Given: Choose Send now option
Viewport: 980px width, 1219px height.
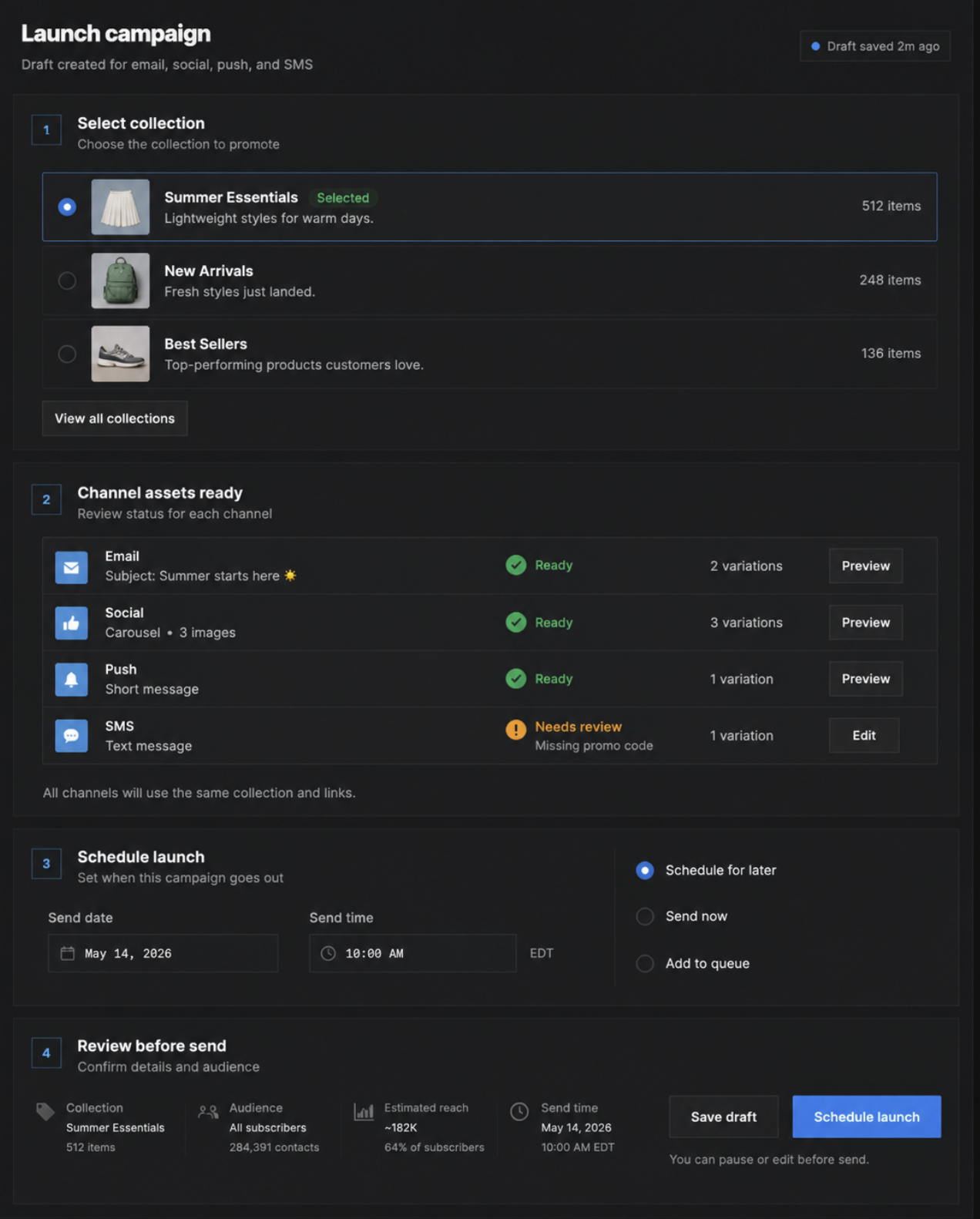Looking at the screenshot, I should point(645,916).
